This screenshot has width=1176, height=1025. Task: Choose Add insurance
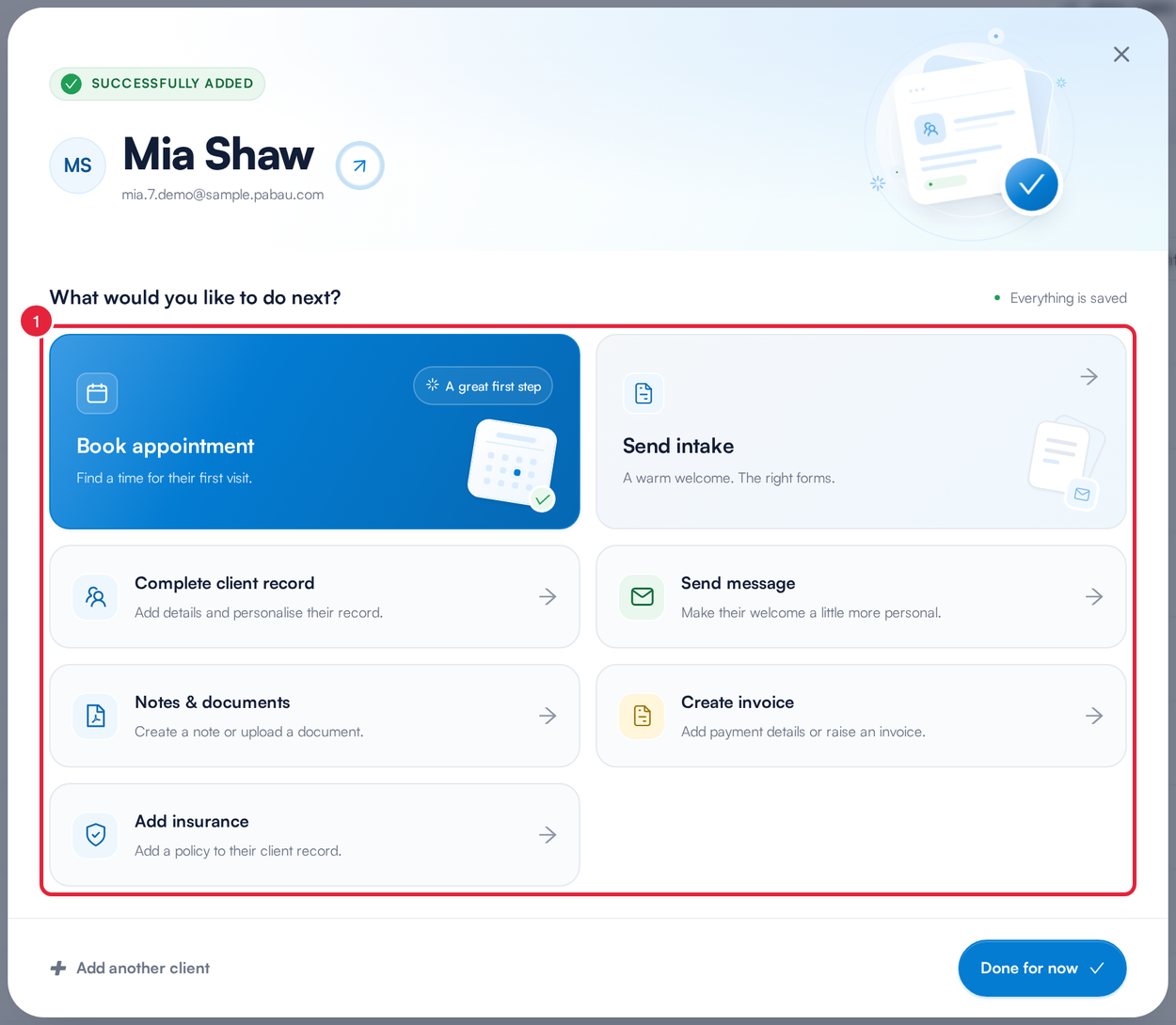coord(314,835)
